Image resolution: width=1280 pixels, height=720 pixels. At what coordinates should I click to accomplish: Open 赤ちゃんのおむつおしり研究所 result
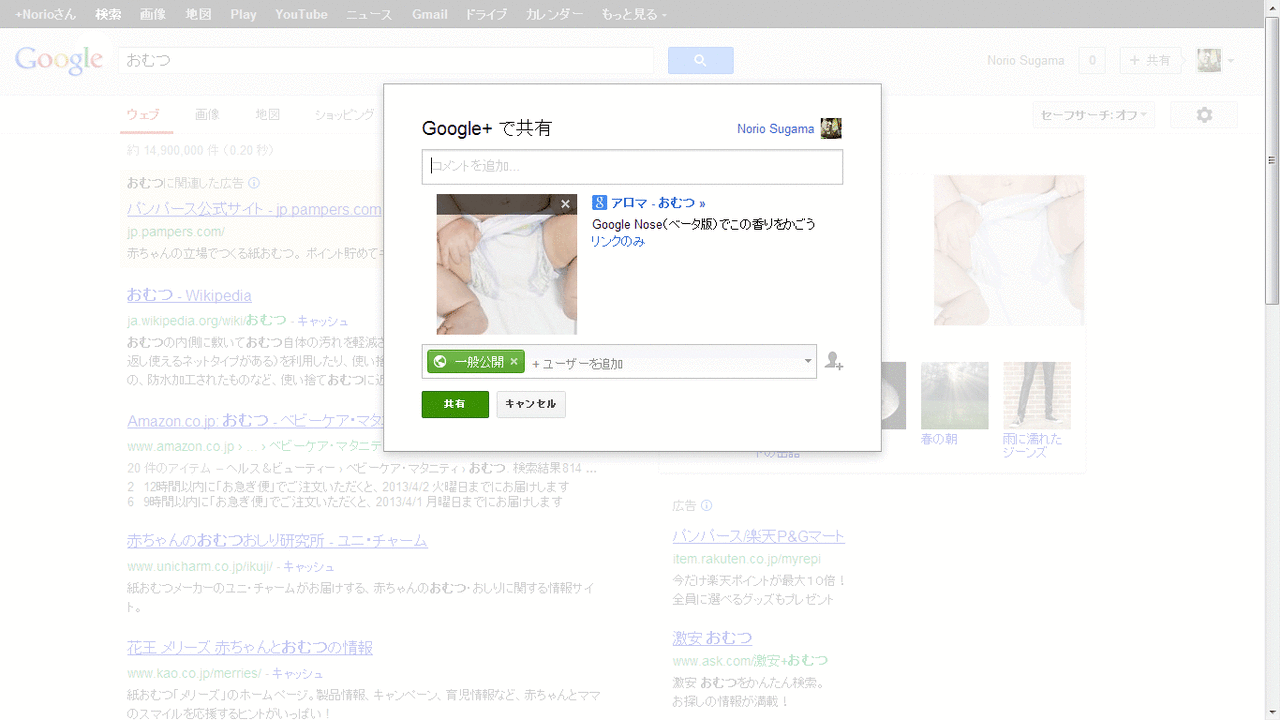click(277, 541)
